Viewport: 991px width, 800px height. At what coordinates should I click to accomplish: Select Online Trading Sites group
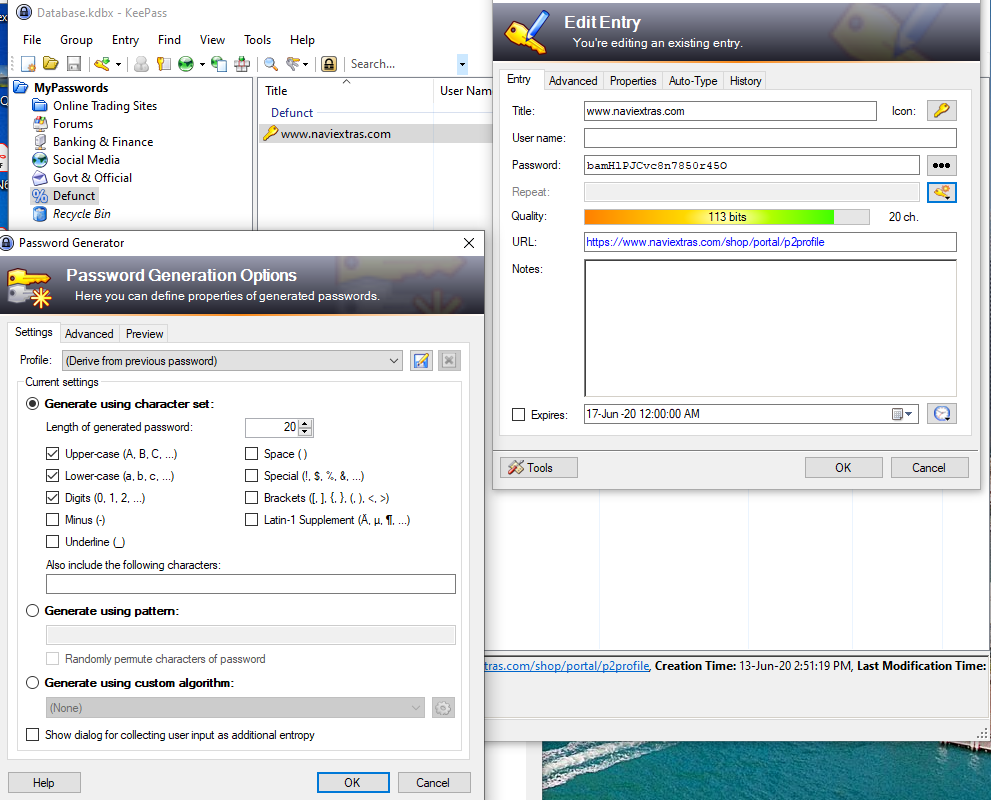pyautogui.click(x=104, y=106)
